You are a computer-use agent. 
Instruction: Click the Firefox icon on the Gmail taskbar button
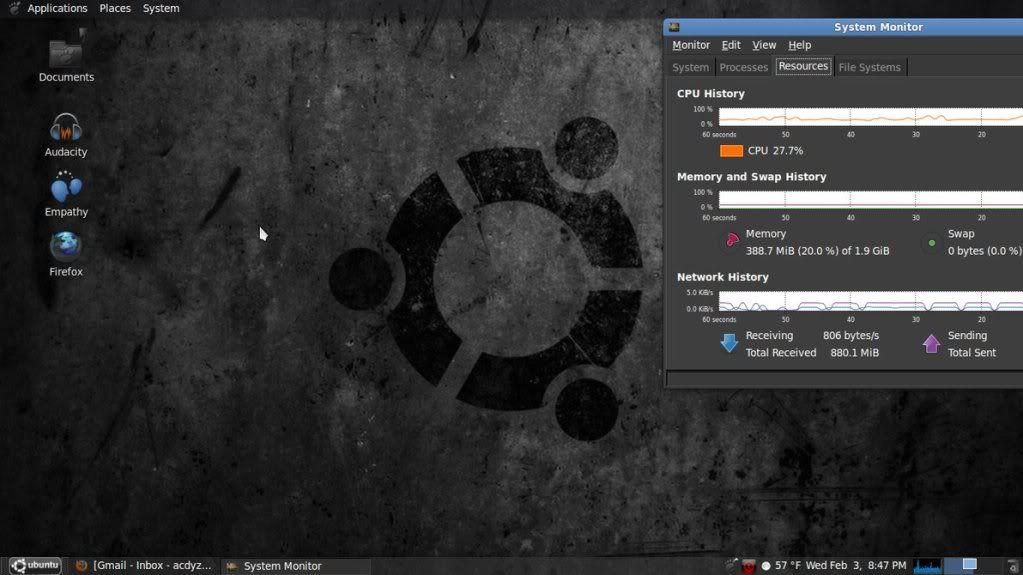coord(81,566)
